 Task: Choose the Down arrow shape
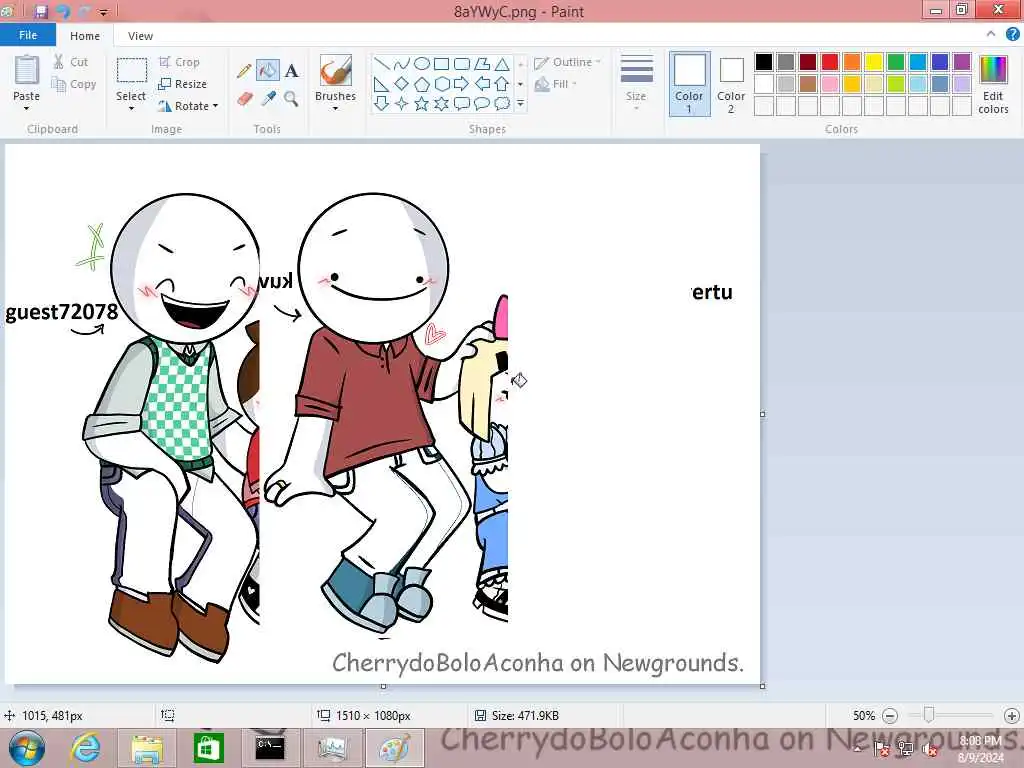pos(382,103)
